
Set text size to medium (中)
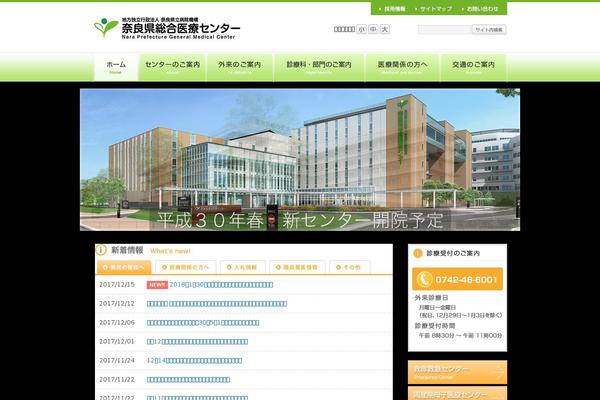pos(373,29)
